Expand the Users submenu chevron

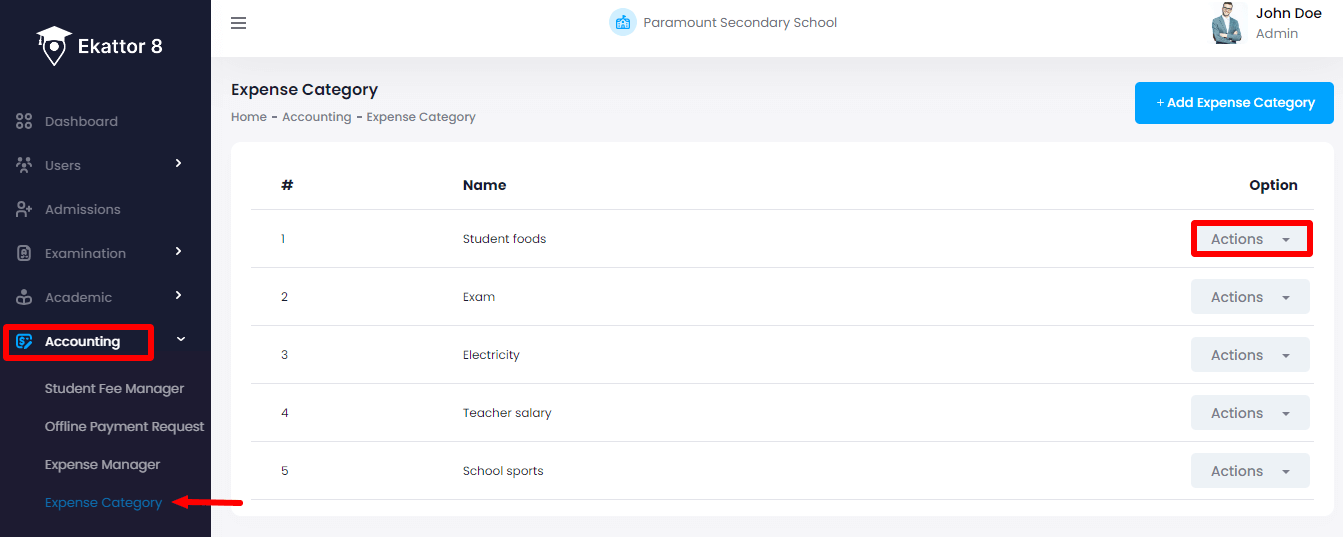coord(179,163)
